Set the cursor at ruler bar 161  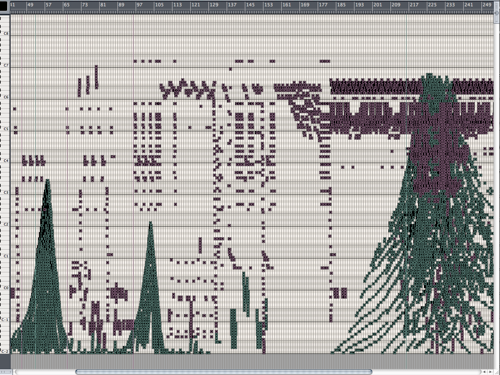[x=287, y=5]
